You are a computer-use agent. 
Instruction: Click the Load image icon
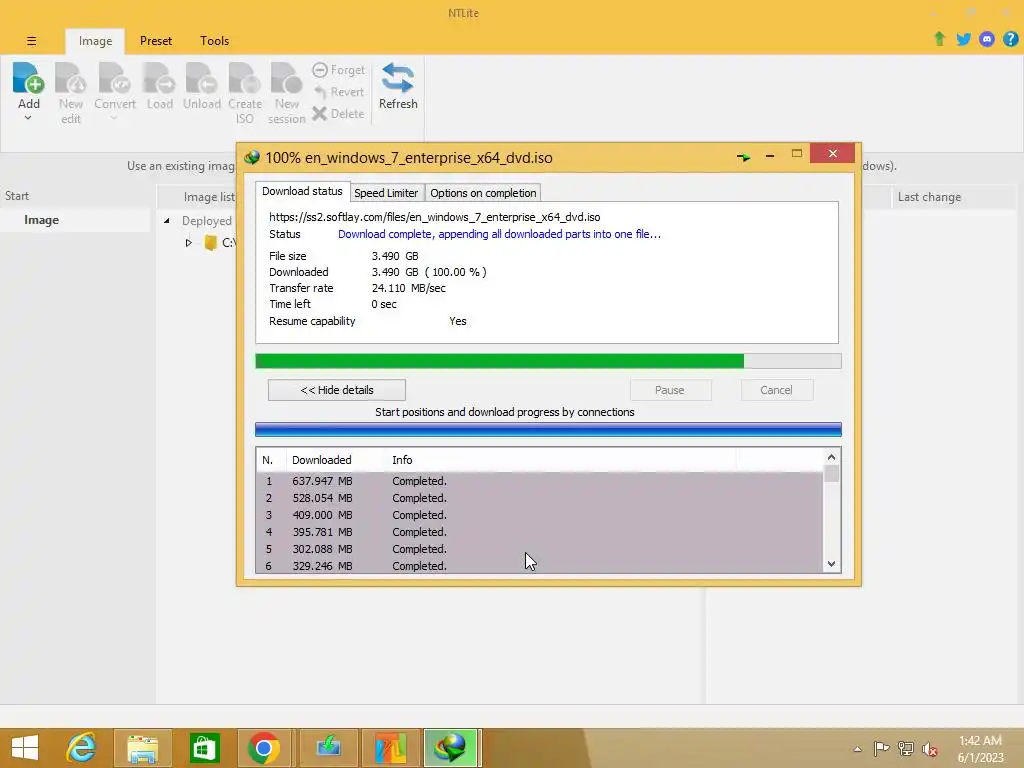pyautogui.click(x=159, y=78)
